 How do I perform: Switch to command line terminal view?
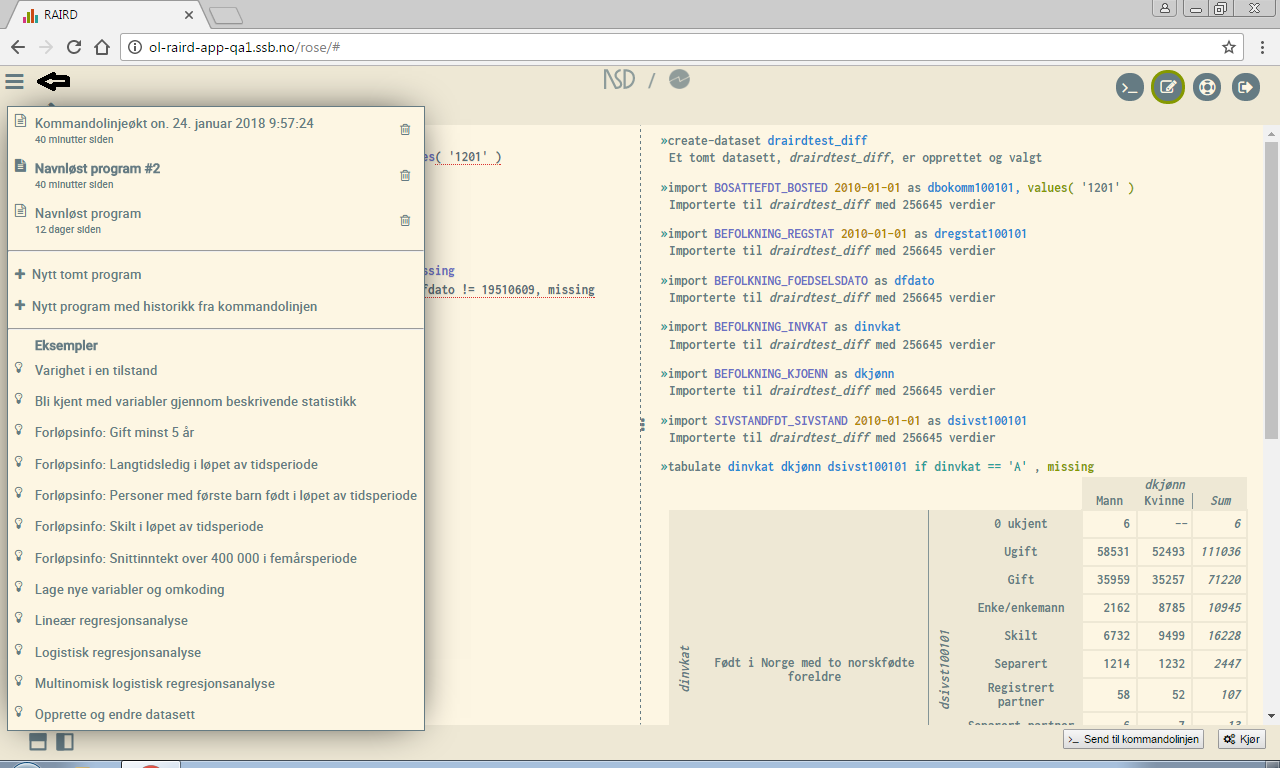pos(1129,87)
